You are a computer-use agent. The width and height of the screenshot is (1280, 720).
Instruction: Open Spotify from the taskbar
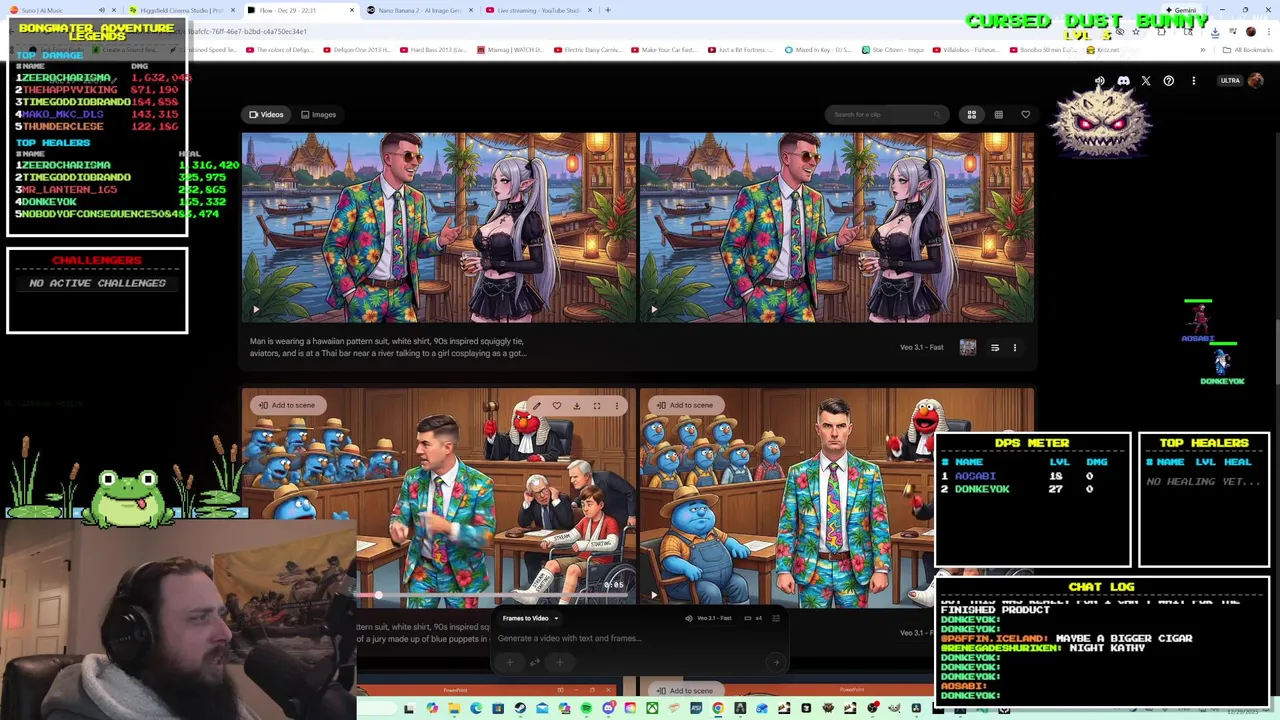coord(586,708)
